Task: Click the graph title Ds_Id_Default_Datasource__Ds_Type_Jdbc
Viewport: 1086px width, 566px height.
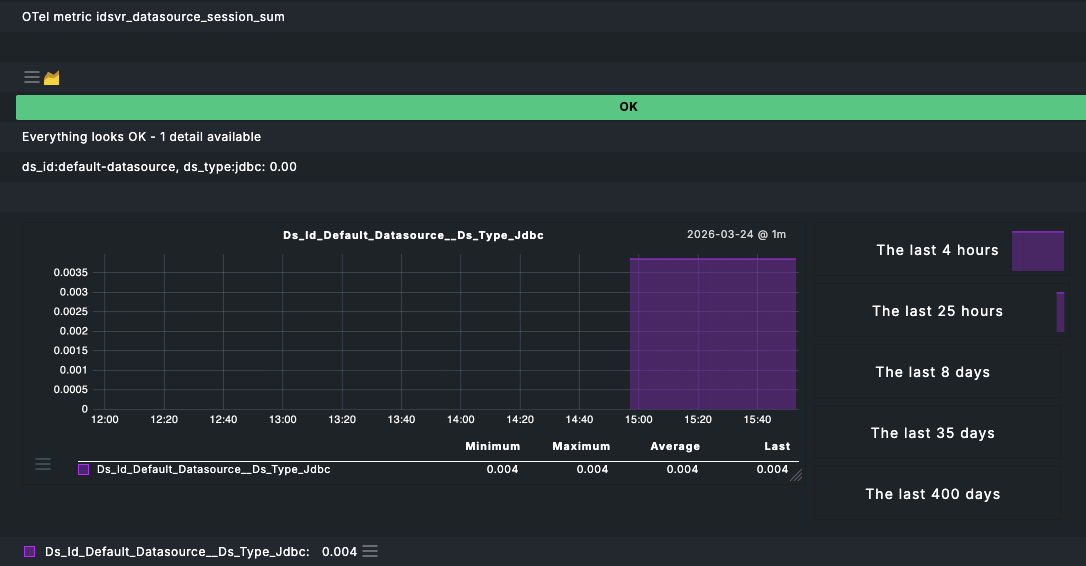Action: (x=413, y=235)
